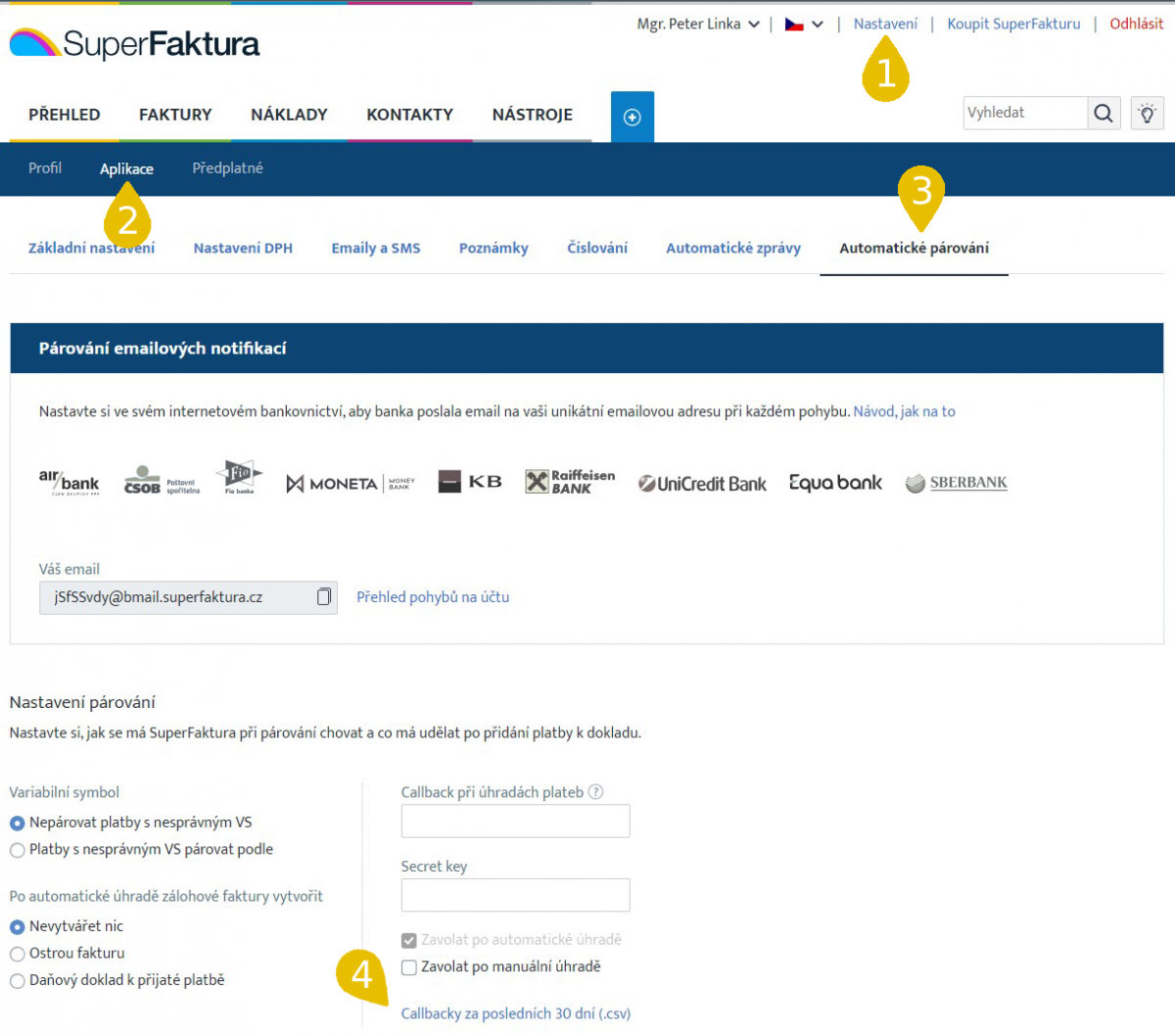The width and height of the screenshot is (1175, 1036).
Task: Click the Raiffeisen Bank logo
Action: (x=570, y=481)
